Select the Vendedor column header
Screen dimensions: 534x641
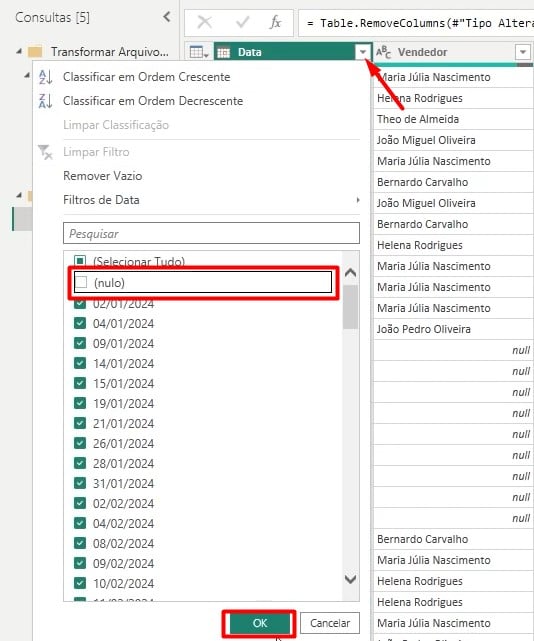[453, 52]
